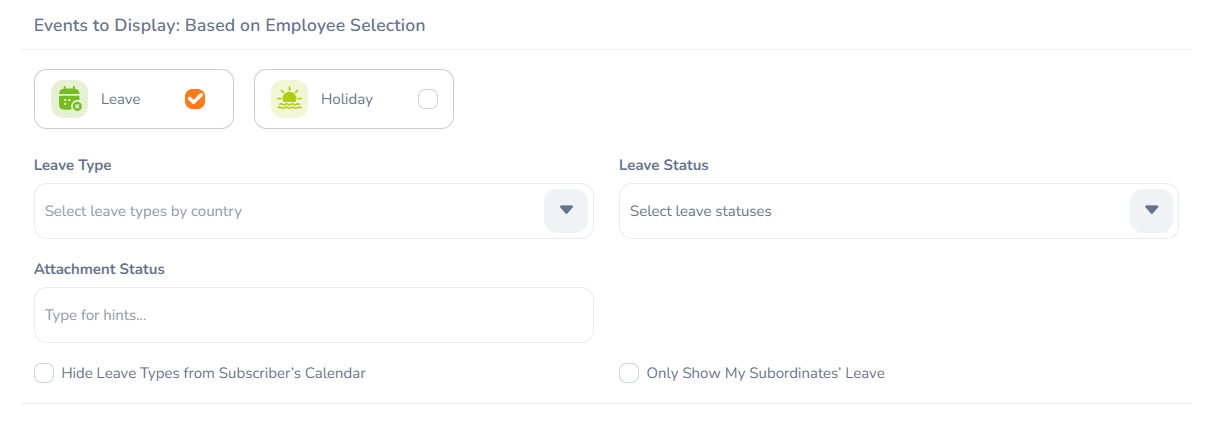Click the 'Leave Status' field label
This screenshot has height=422, width=1212.
pyautogui.click(x=664, y=165)
